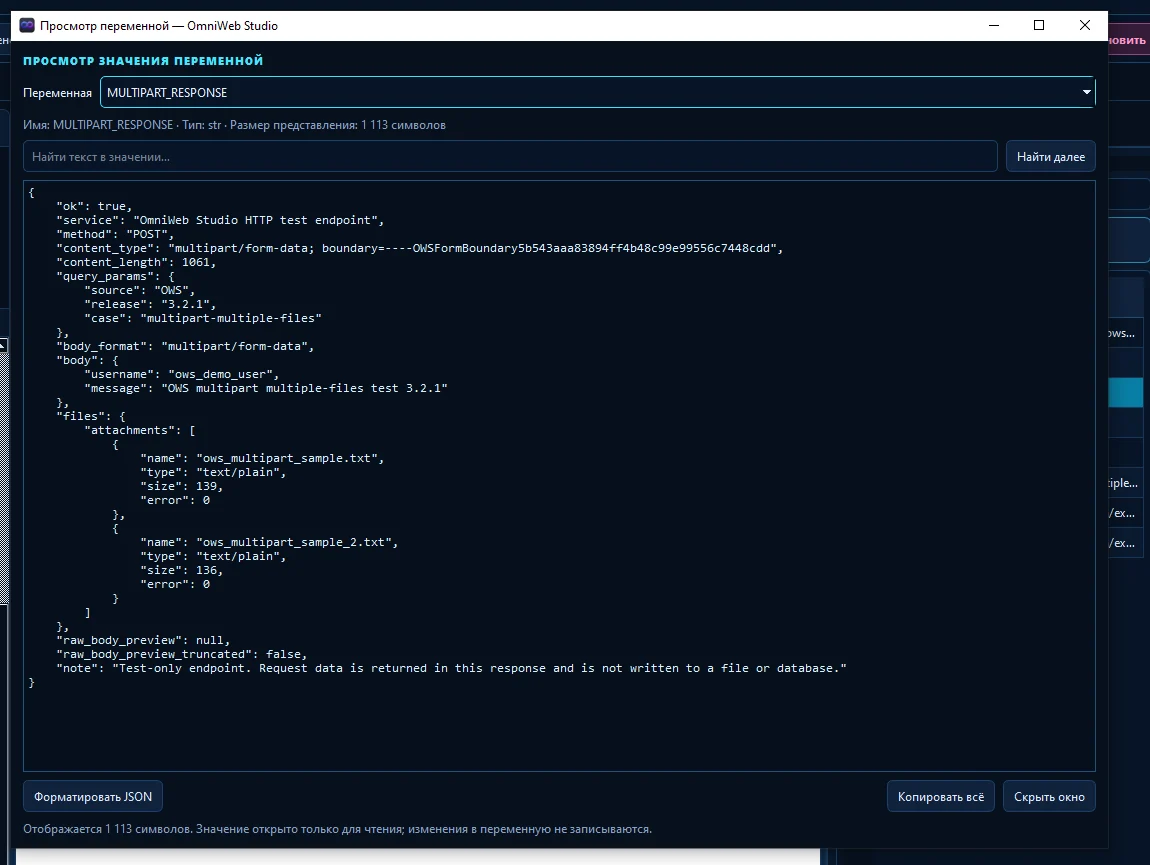Viewport: 1150px width, 865px height.
Task: Minimize the variable viewer window
Action: coord(994,26)
